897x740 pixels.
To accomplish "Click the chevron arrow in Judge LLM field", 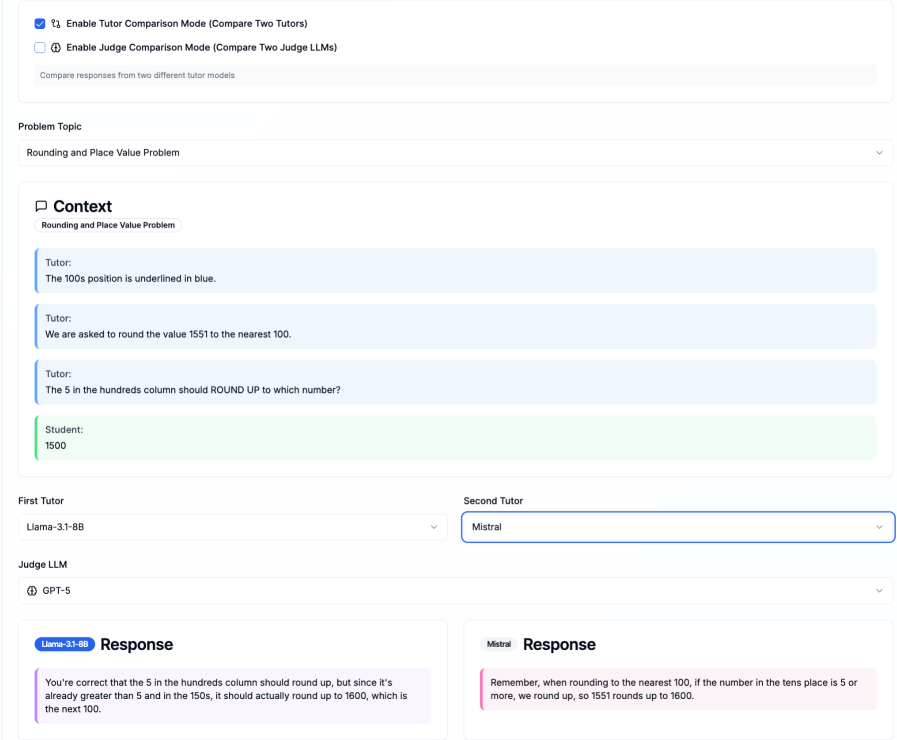I will [x=879, y=590].
